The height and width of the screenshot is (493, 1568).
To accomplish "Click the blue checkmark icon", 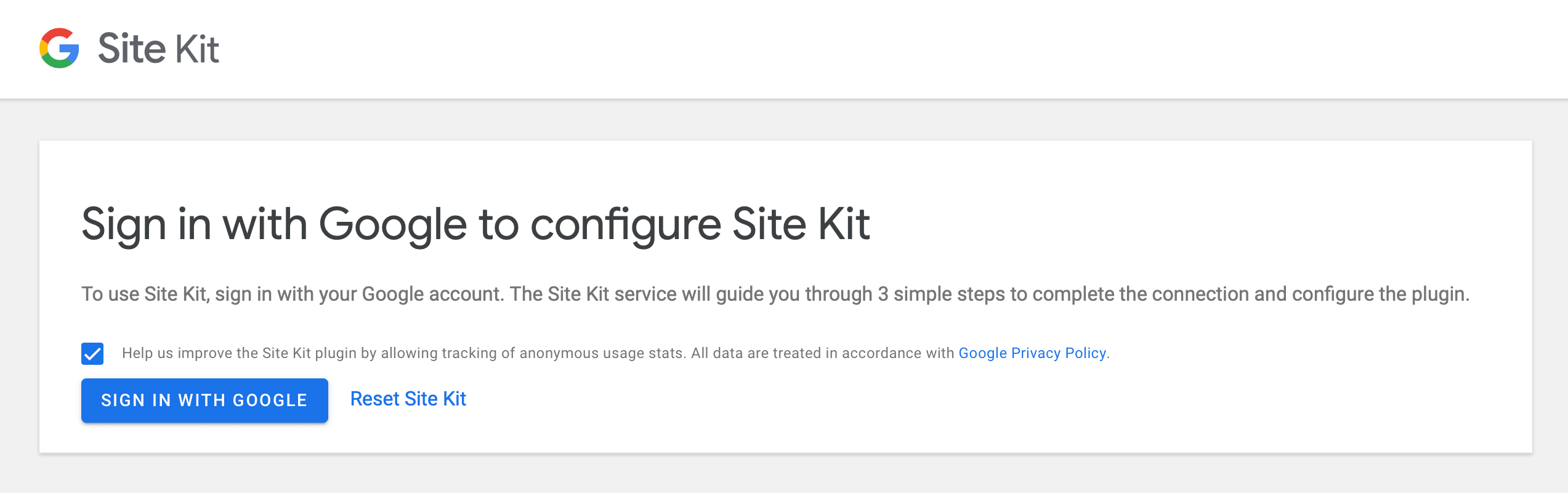I will coord(92,354).
